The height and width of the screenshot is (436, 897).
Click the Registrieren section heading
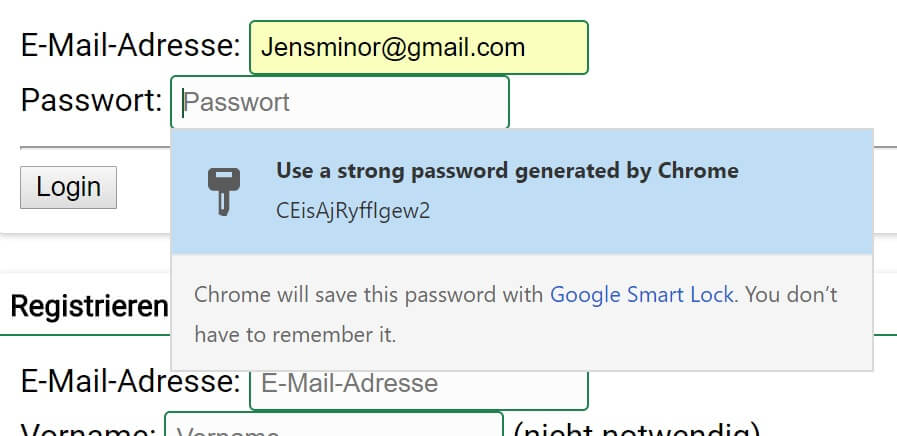pos(89,306)
